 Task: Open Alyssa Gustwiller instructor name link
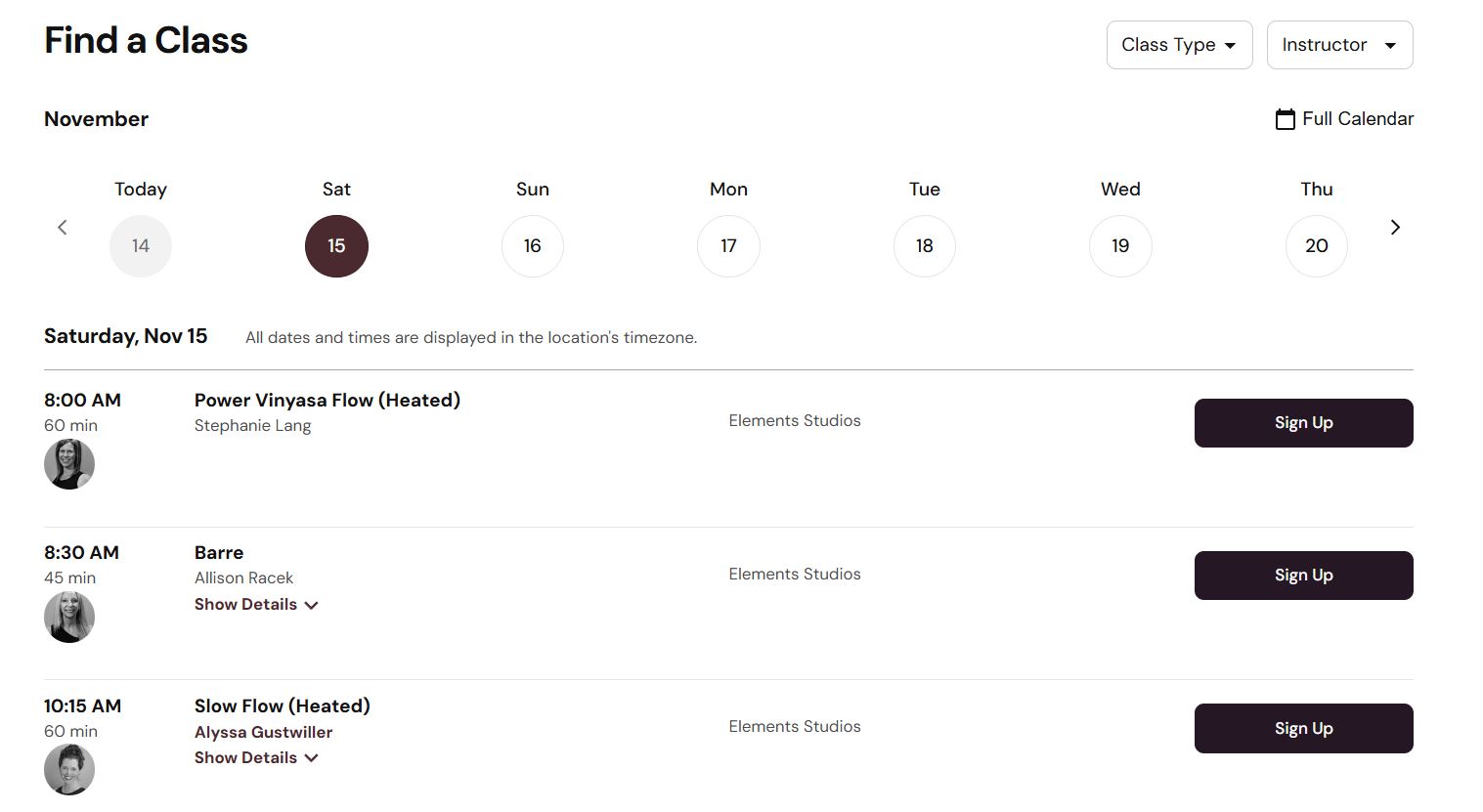[x=263, y=733]
